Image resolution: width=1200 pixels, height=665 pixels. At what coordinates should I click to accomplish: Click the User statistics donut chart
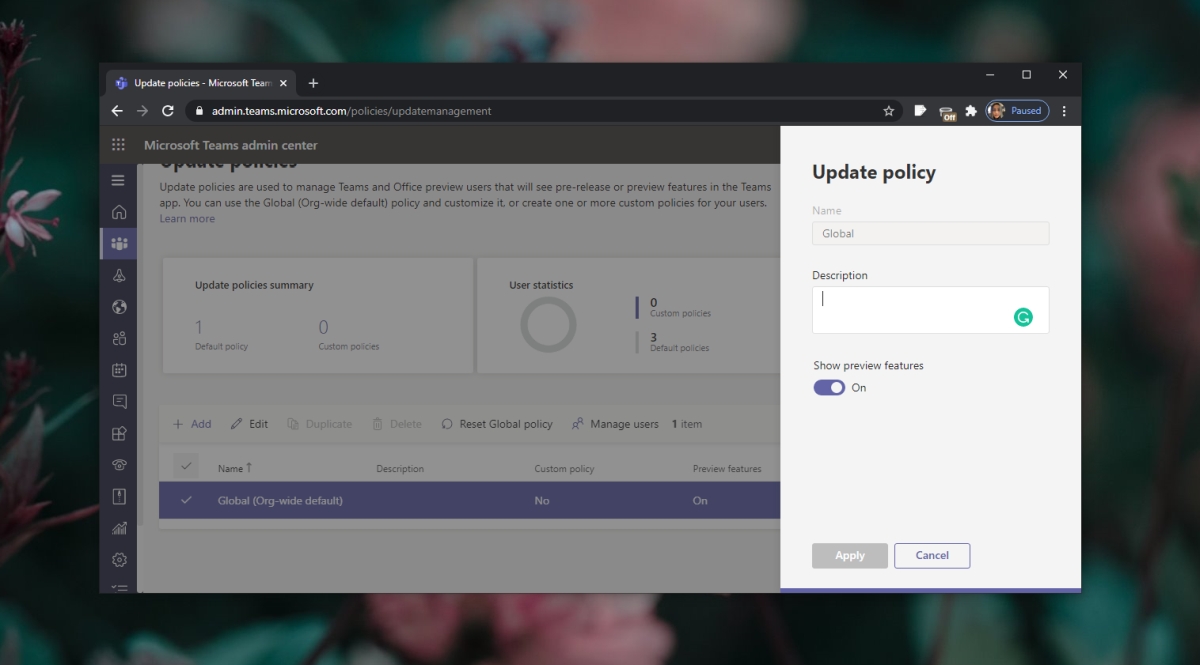[x=548, y=324]
